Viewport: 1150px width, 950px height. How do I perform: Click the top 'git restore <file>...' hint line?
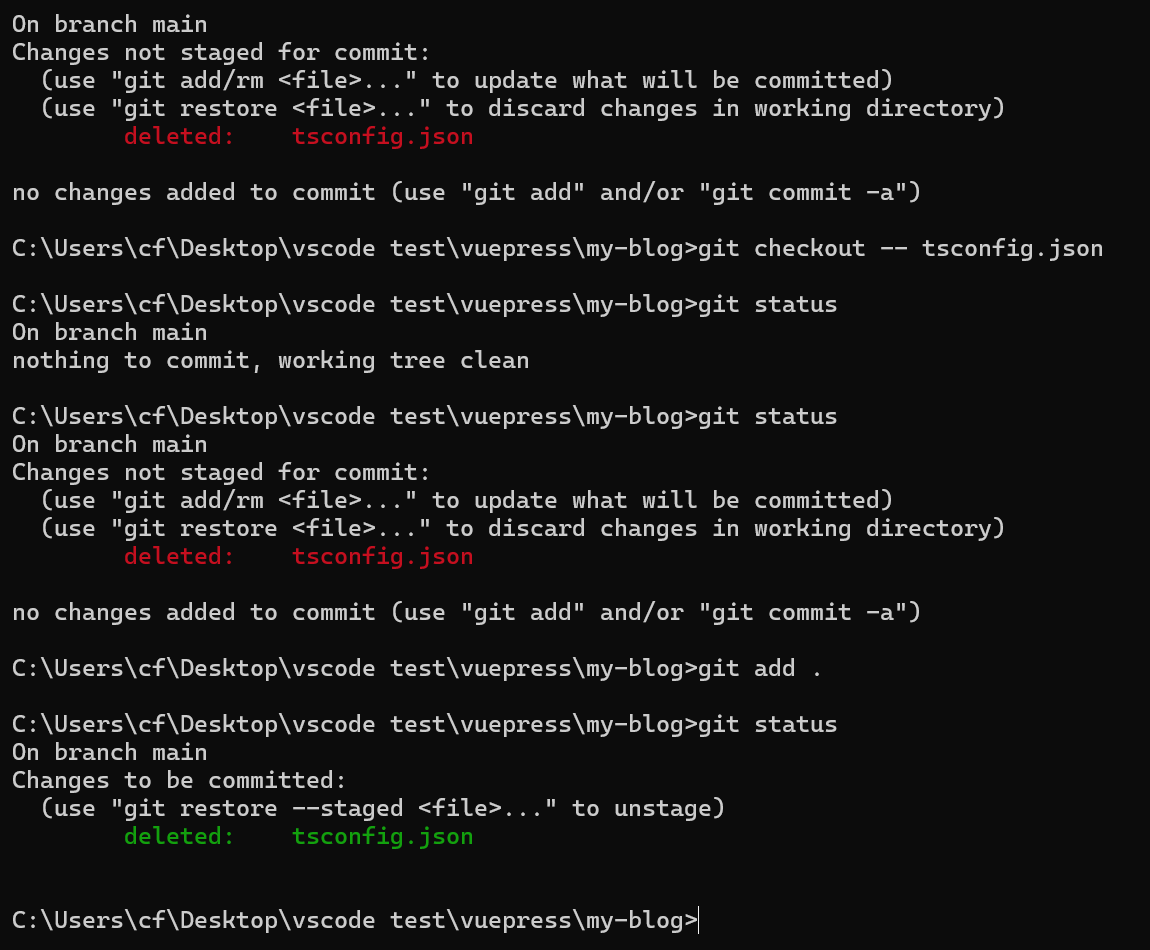[x=522, y=109]
